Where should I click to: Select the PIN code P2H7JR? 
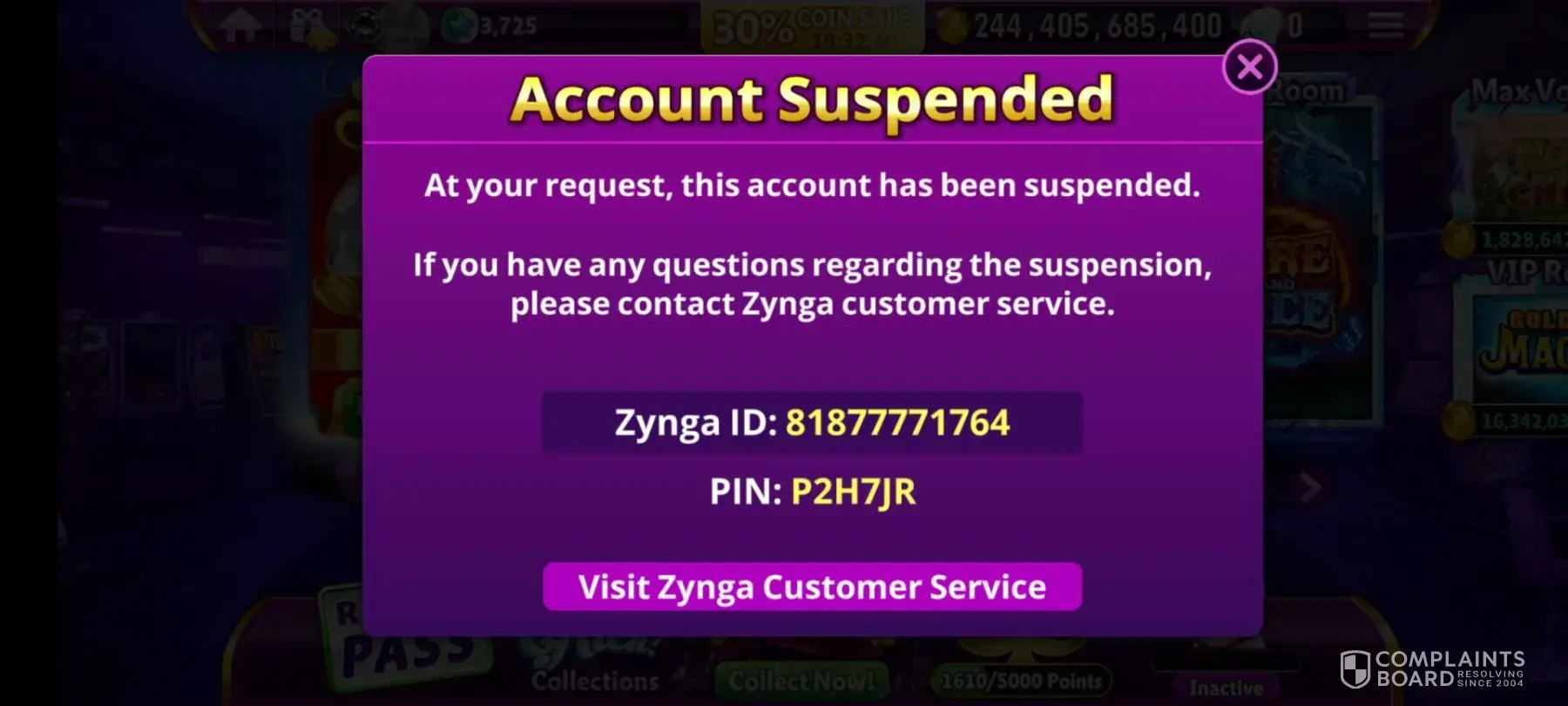[853, 492]
